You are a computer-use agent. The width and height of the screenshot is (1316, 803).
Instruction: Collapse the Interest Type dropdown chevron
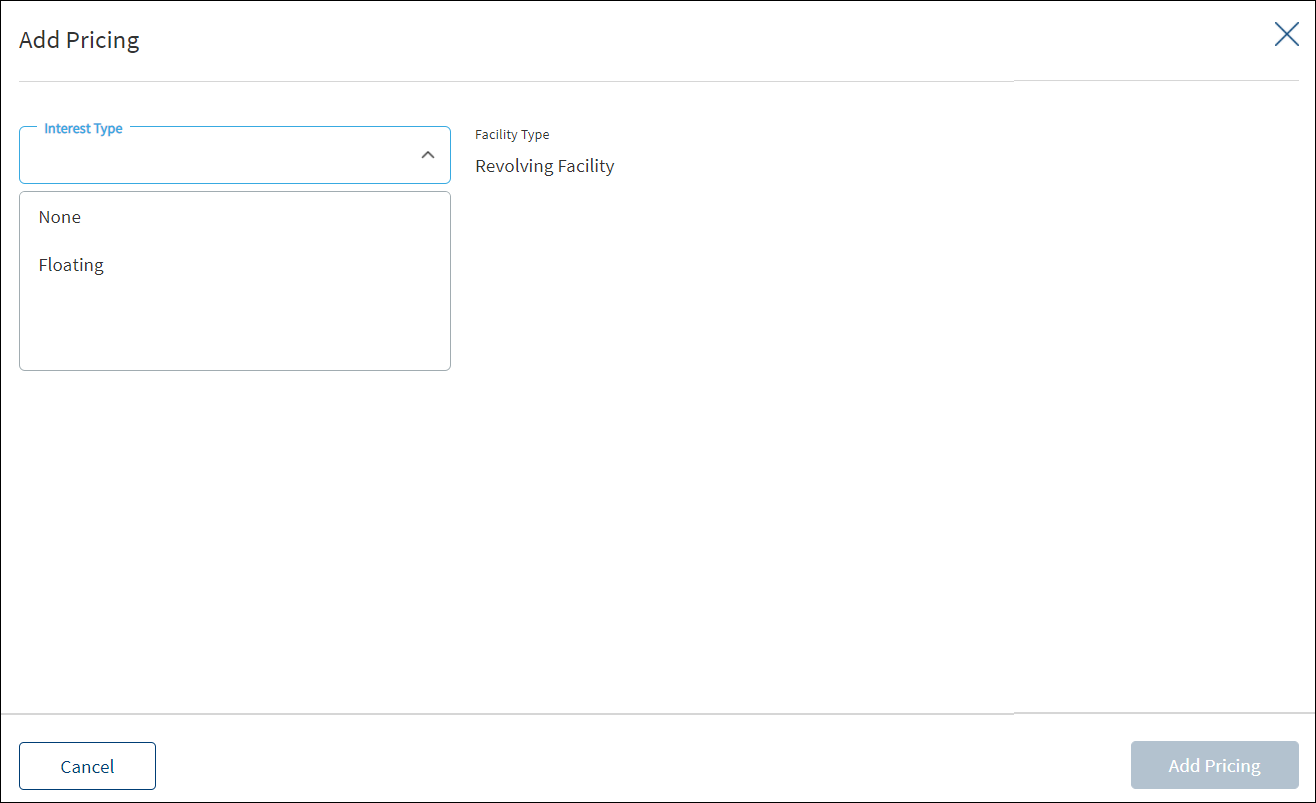(428, 155)
